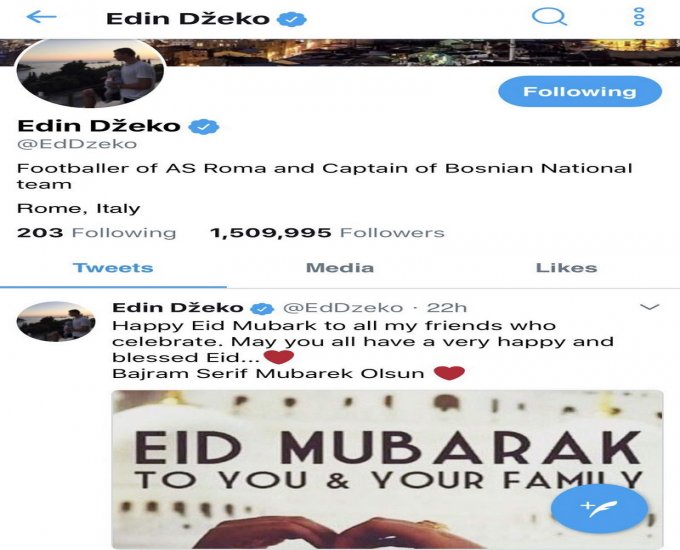Open search with the magnifier icon
680x550 pixels.
click(x=549, y=17)
